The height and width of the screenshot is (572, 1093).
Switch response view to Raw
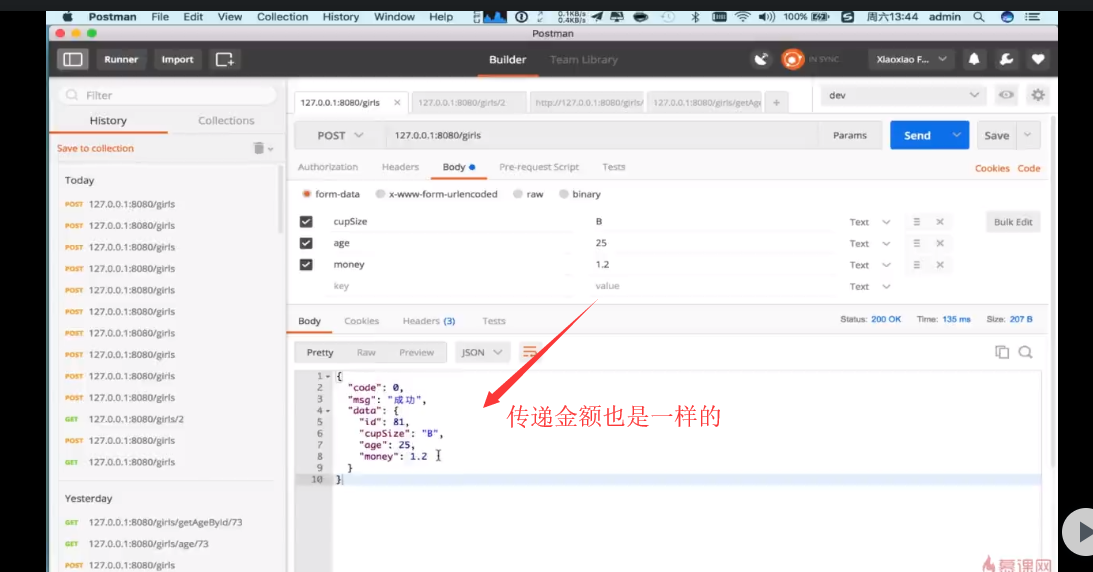click(x=366, y=352)
